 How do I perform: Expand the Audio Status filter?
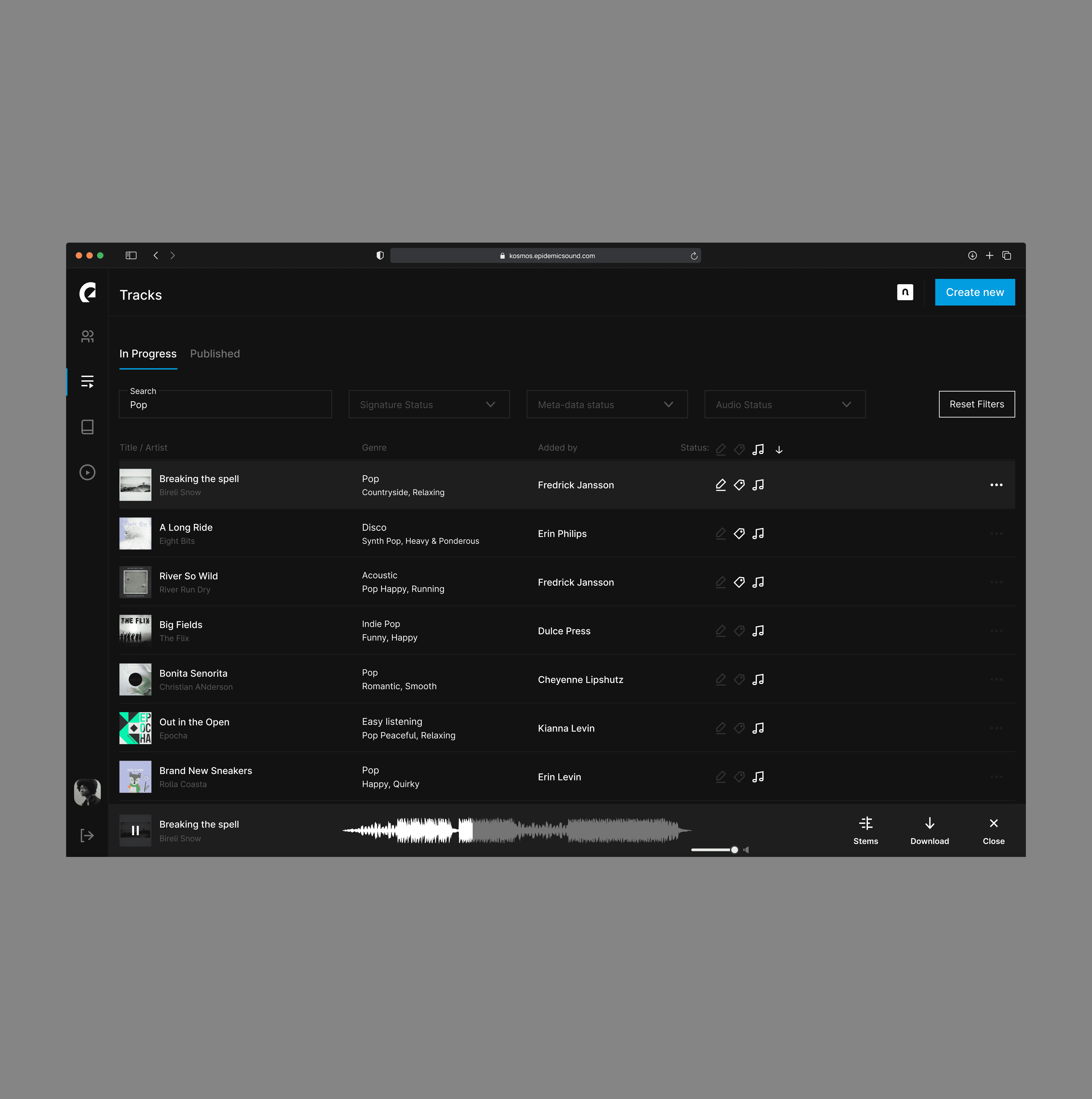[x=785, y=404]
